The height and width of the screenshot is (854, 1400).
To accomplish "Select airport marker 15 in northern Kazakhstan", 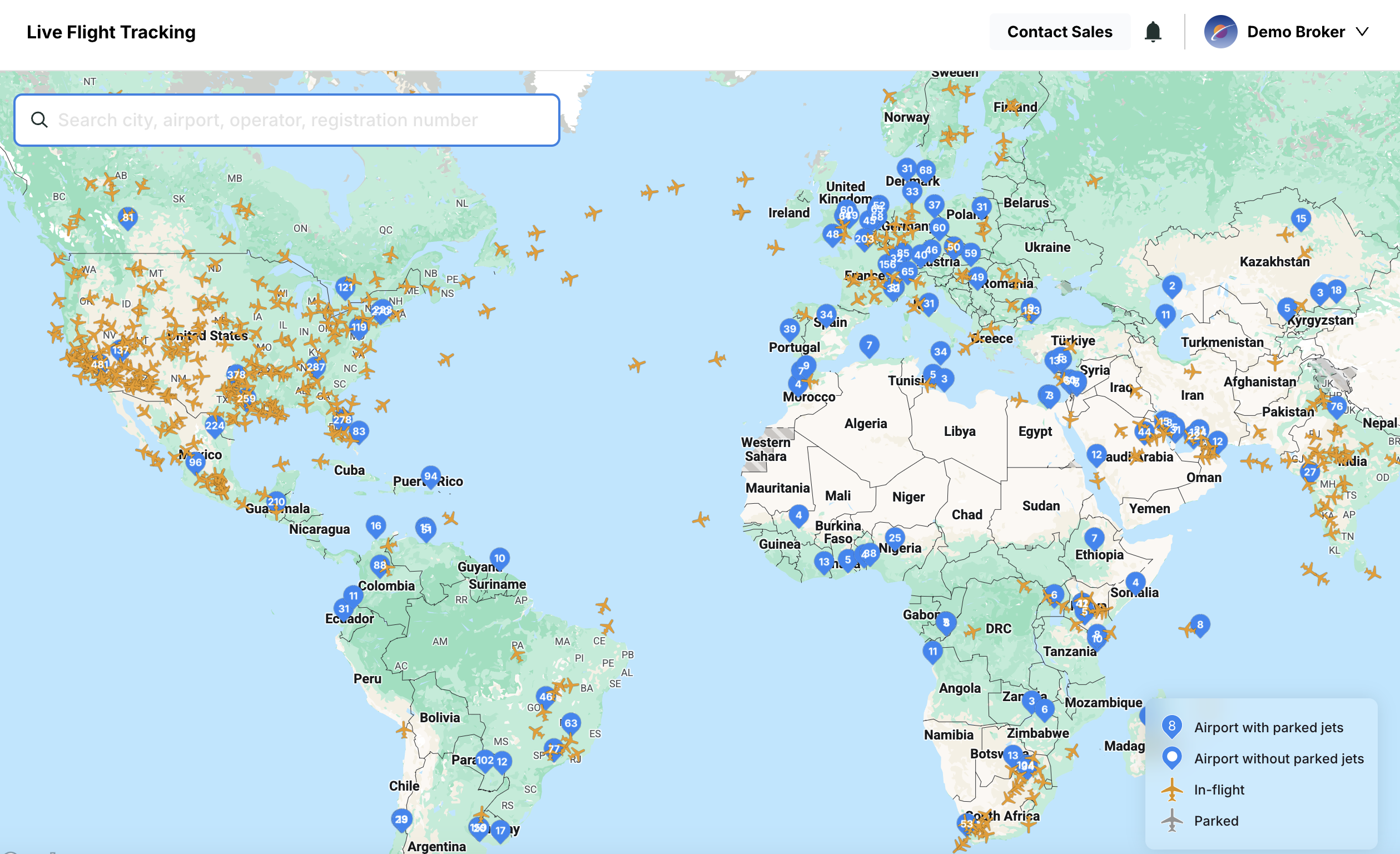I will 1300,220.
